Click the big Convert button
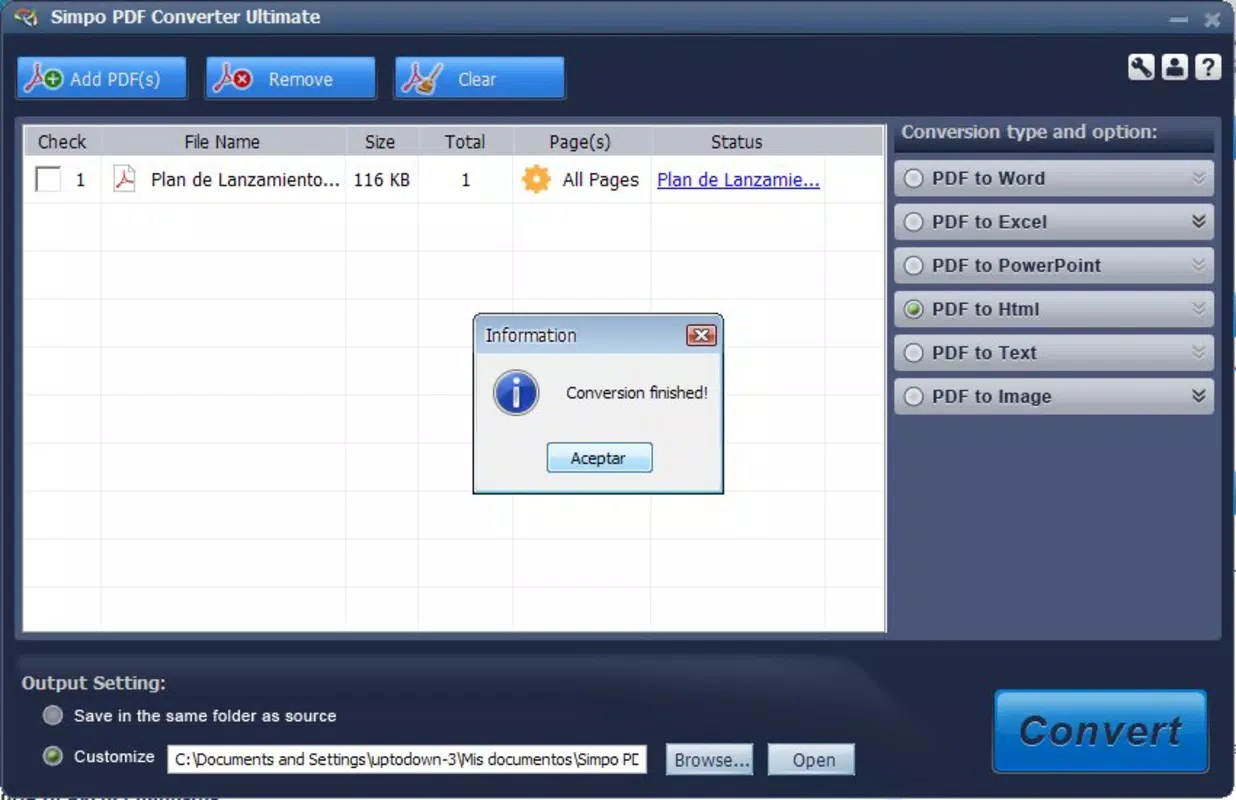Viewport: 1236px width, 800px height. (1100, 731)
